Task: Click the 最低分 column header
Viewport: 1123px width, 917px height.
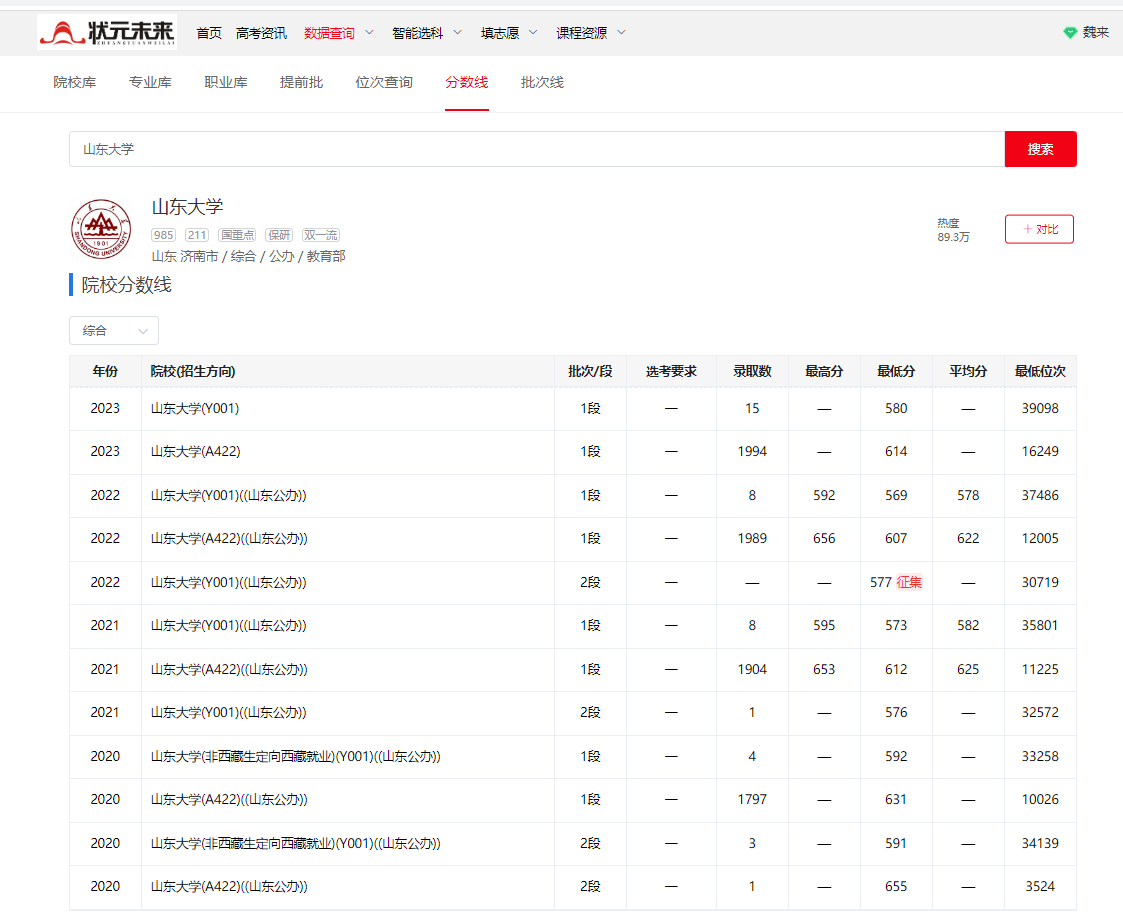Action: 896,371
